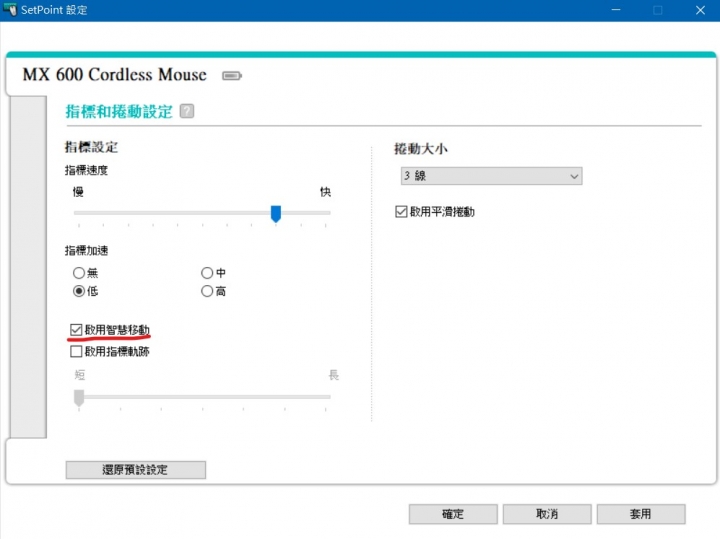The width and height of the screenshot is (720, 539).
Task: Click the pointer speed slider thumb
Action: [276, 213]
